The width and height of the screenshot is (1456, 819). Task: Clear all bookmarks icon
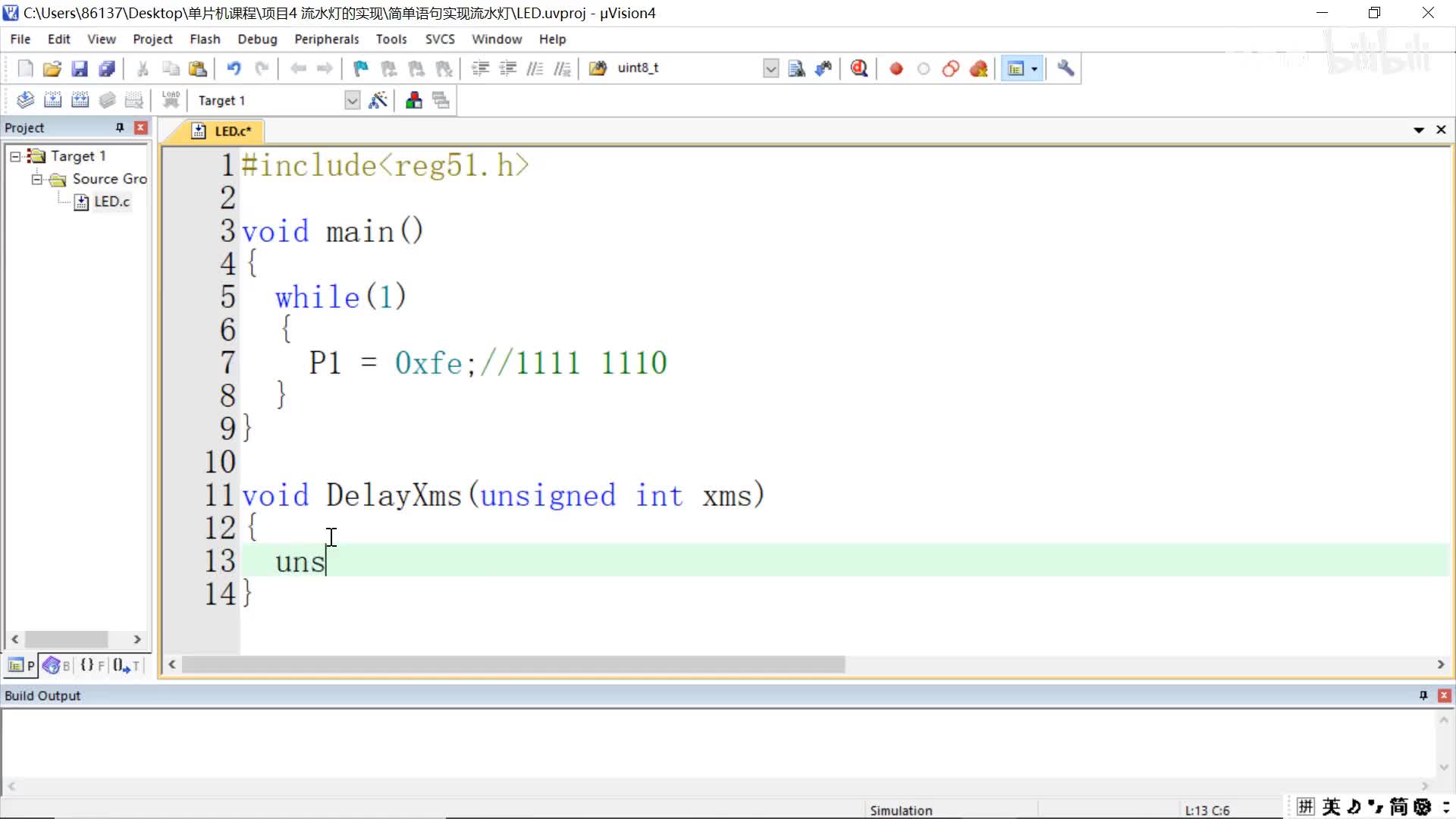(444, 68)
